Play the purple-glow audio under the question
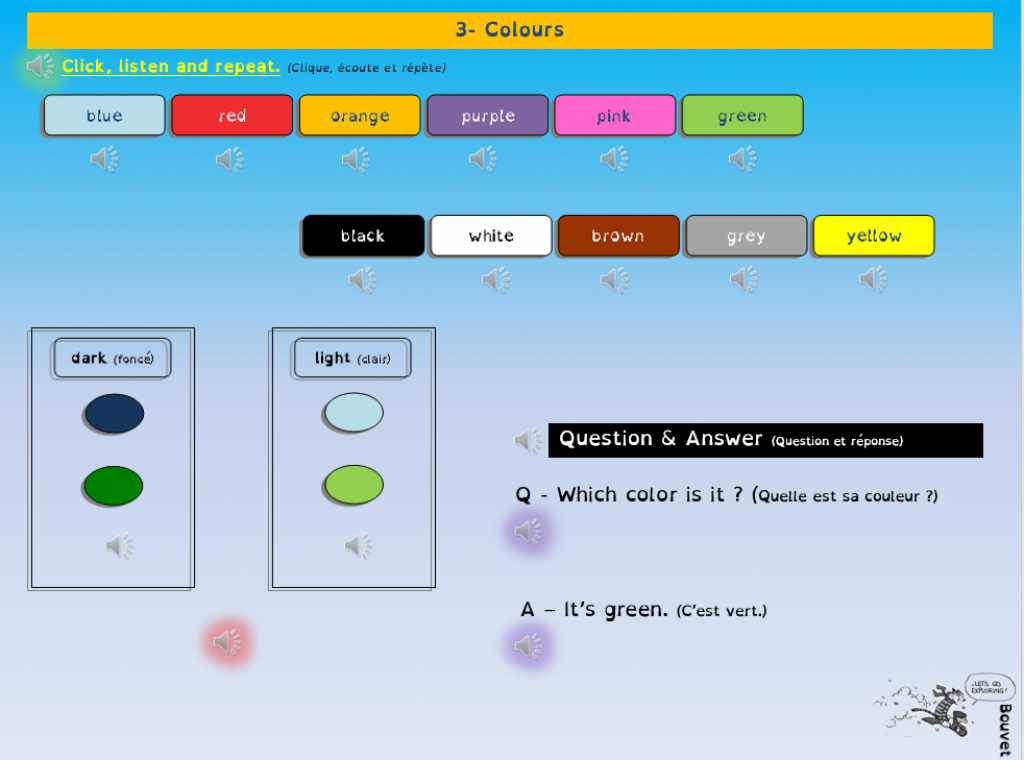This screenshot has width=1024, height=760. pos(528,532)
